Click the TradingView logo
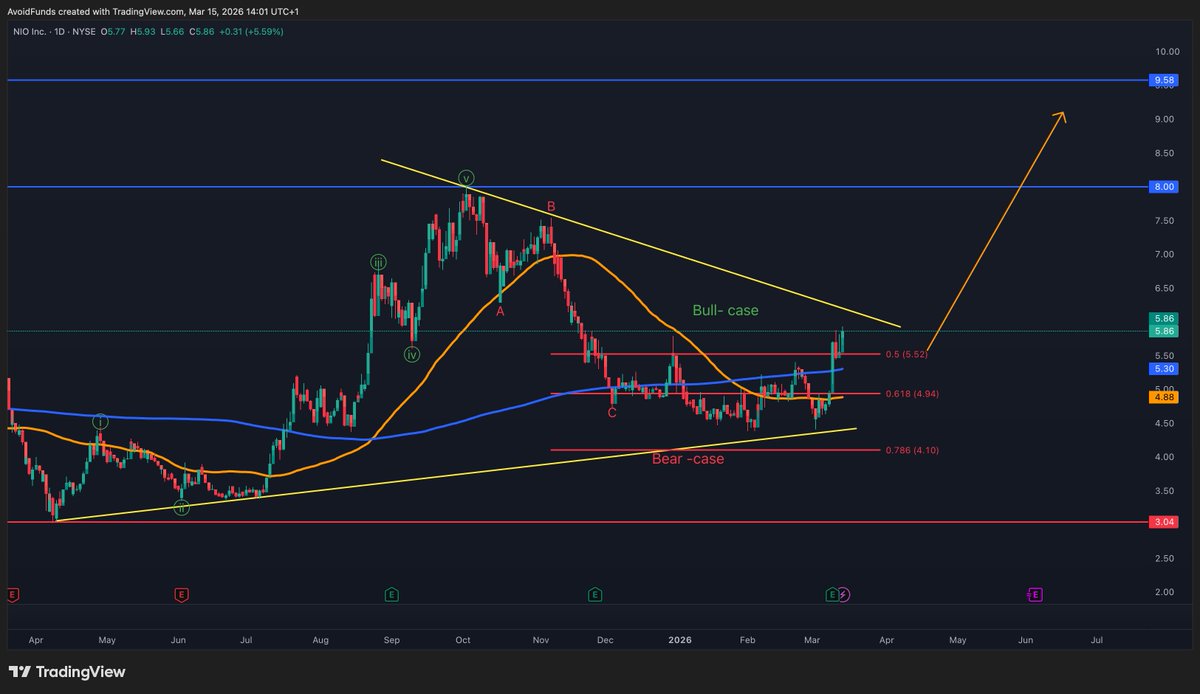Viewport: 1200px width, 694px height. point(67,671)
